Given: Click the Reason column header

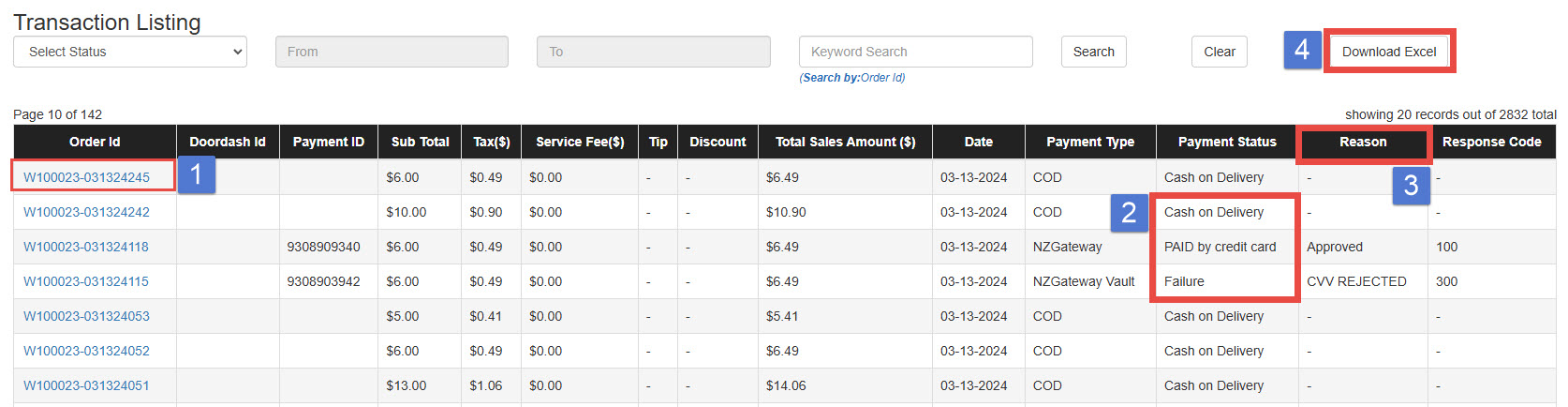Looking at the screenshot, I should point(1362,142).
